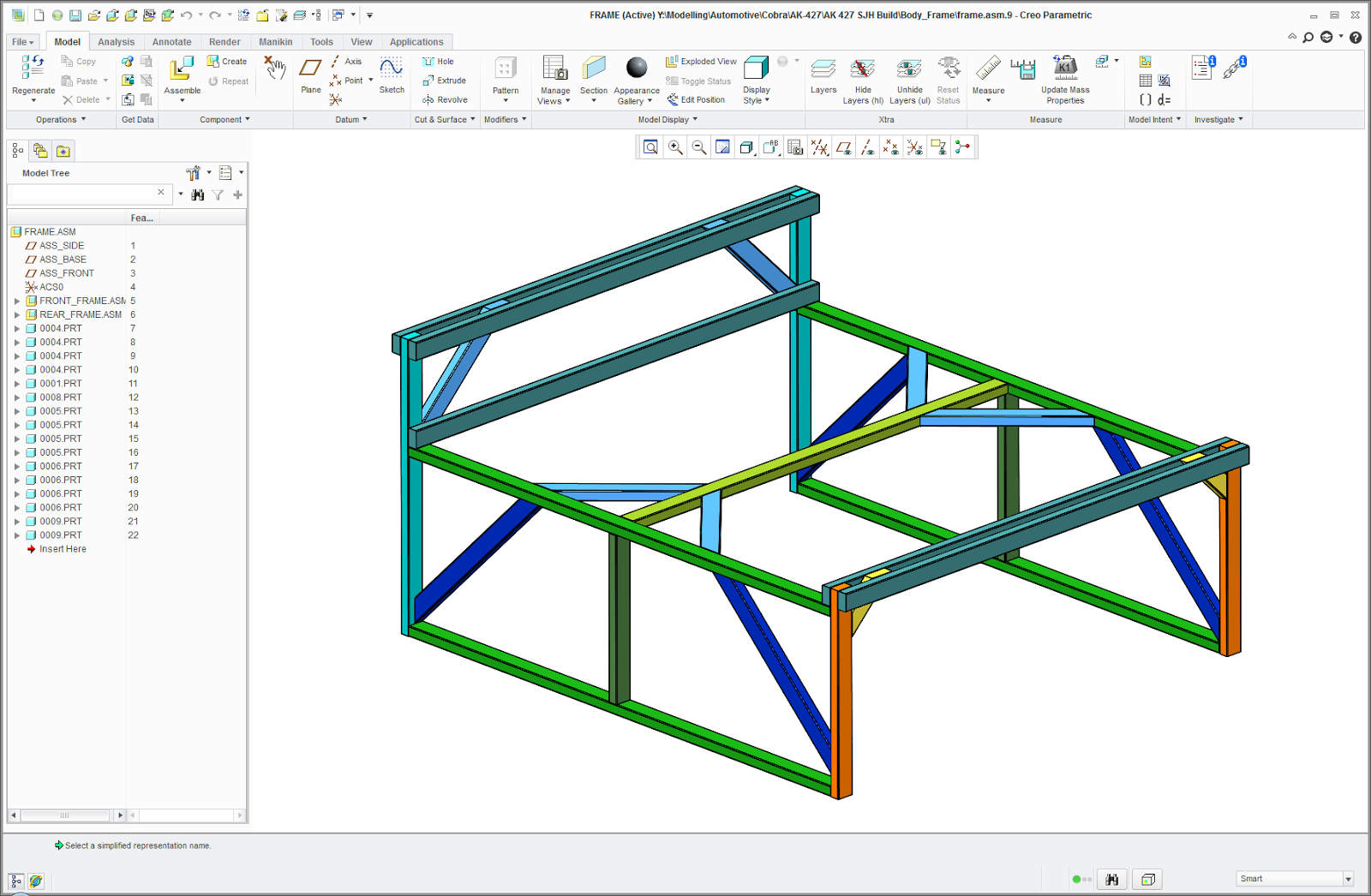
Task: Open the Appearance Gallery color sphere
Action: 636,69
